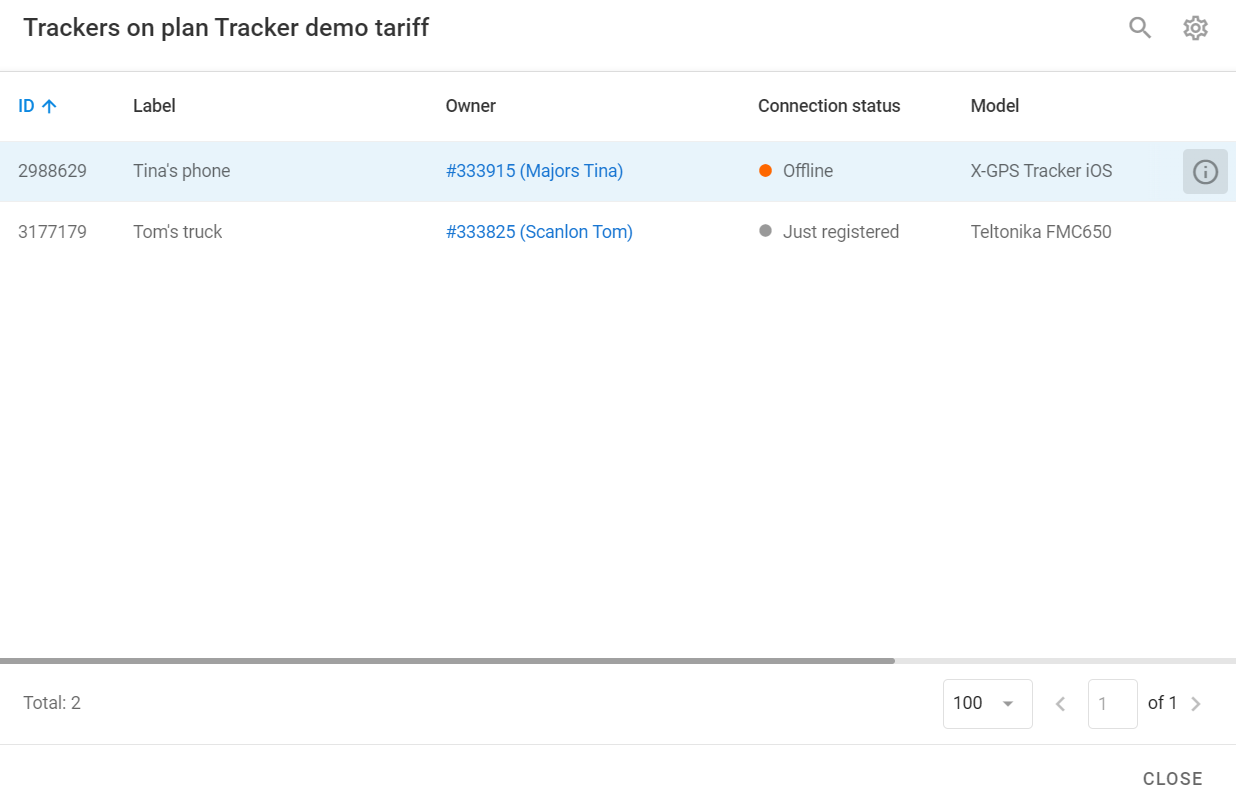The image size is (1236, 799).
Task: Click the previous page chevron icon
Action: point(1060,703)
